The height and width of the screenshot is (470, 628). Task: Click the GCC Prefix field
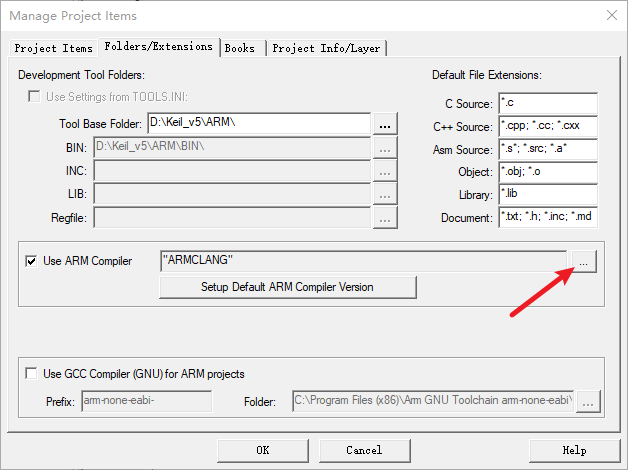click(147, 401)
